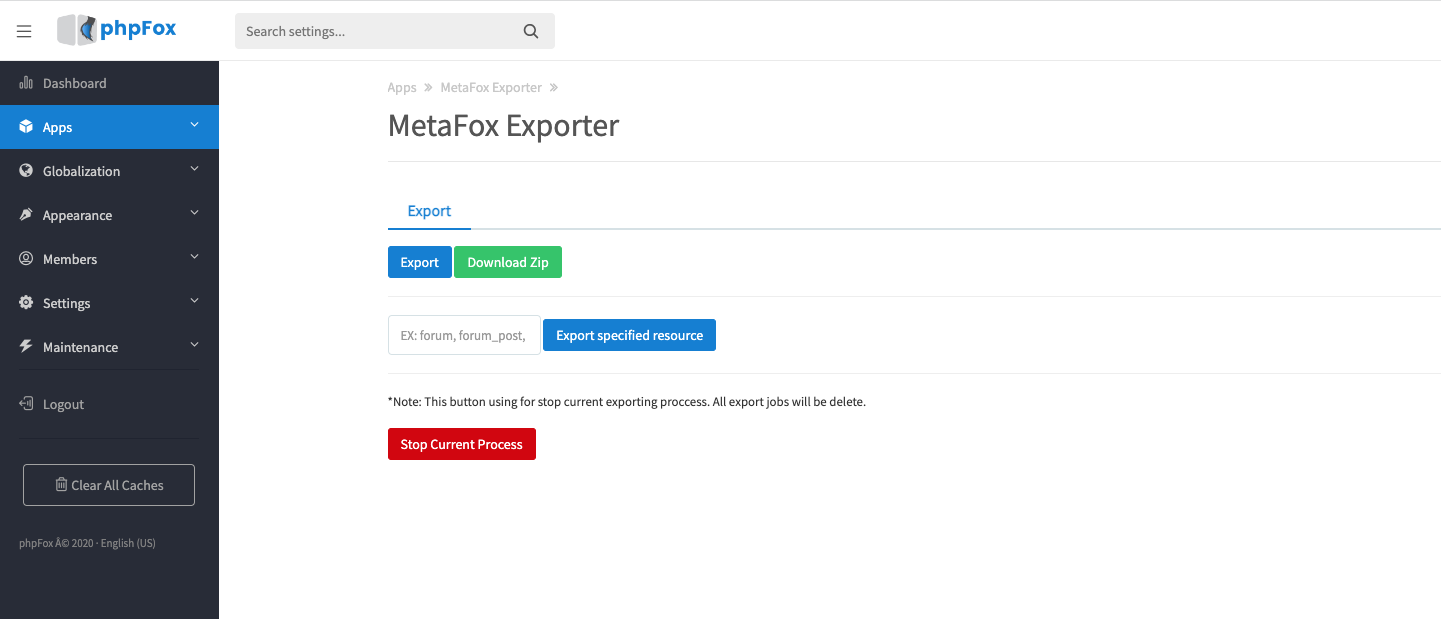This screenshot has width=1441, height=619.
Task: Switch to the Export tab
Action: coord(429,211)
